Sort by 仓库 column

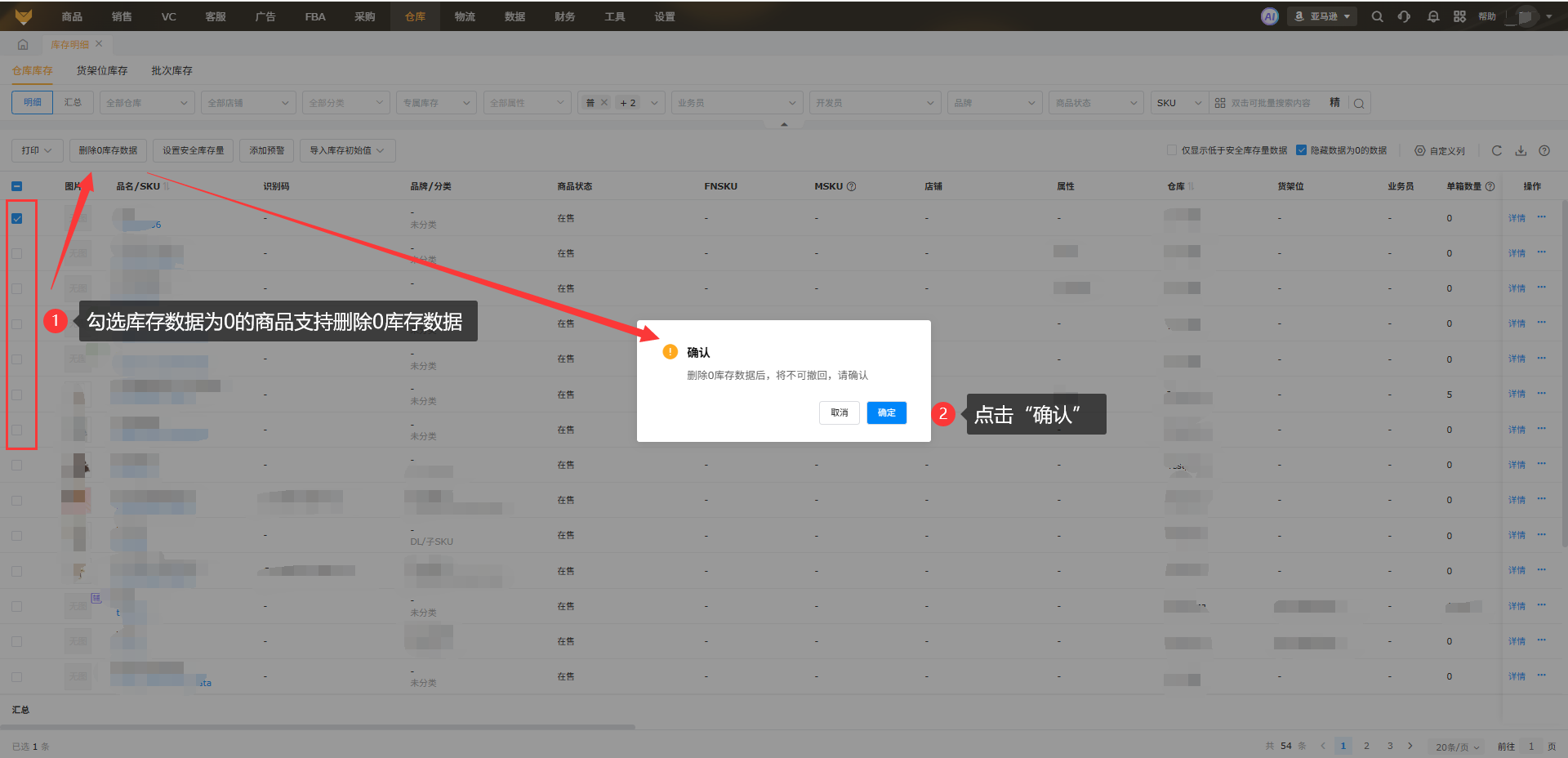click(1191, 186)
